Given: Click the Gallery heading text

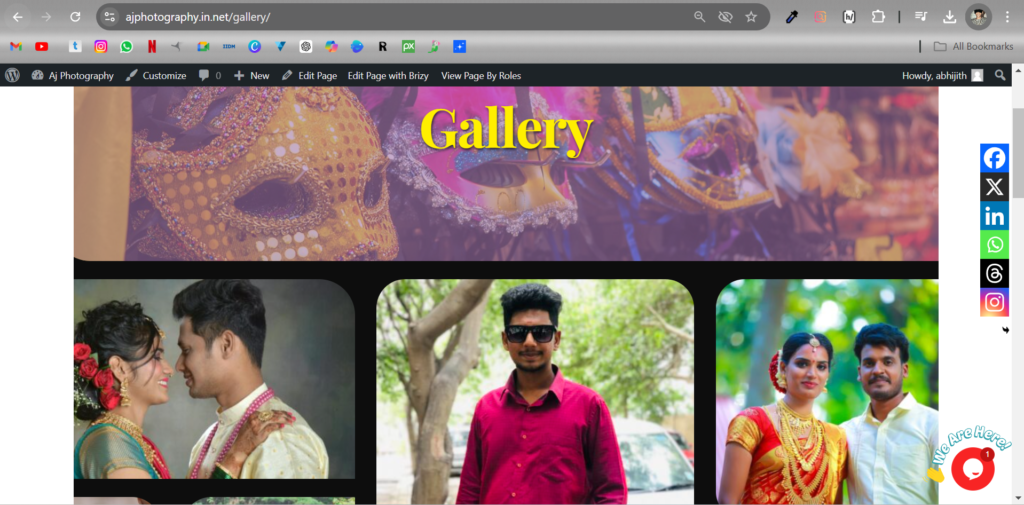Looking at the screenshot, I should pyautogui.click(x=506, y=130).
